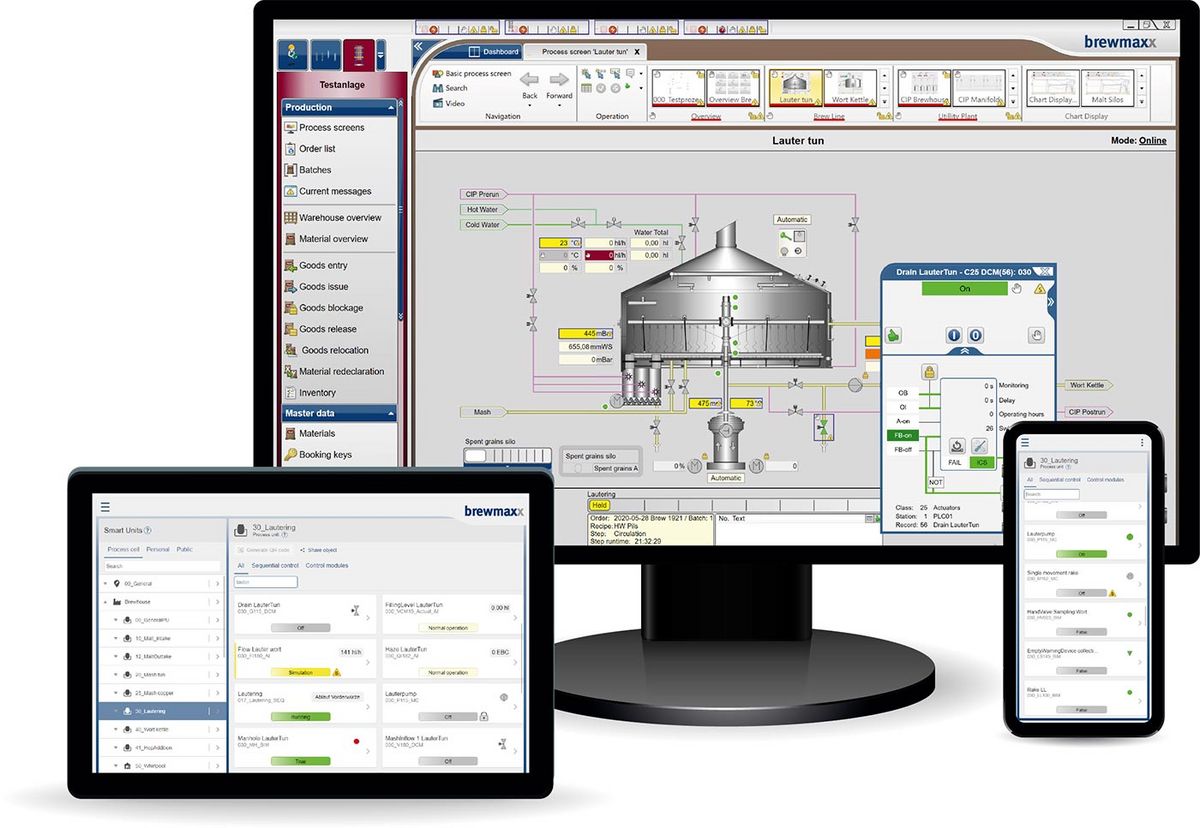The image size is (1200, 828).
Task: Collapse the Production section in sidebar
Action: [x=389, y=107]
